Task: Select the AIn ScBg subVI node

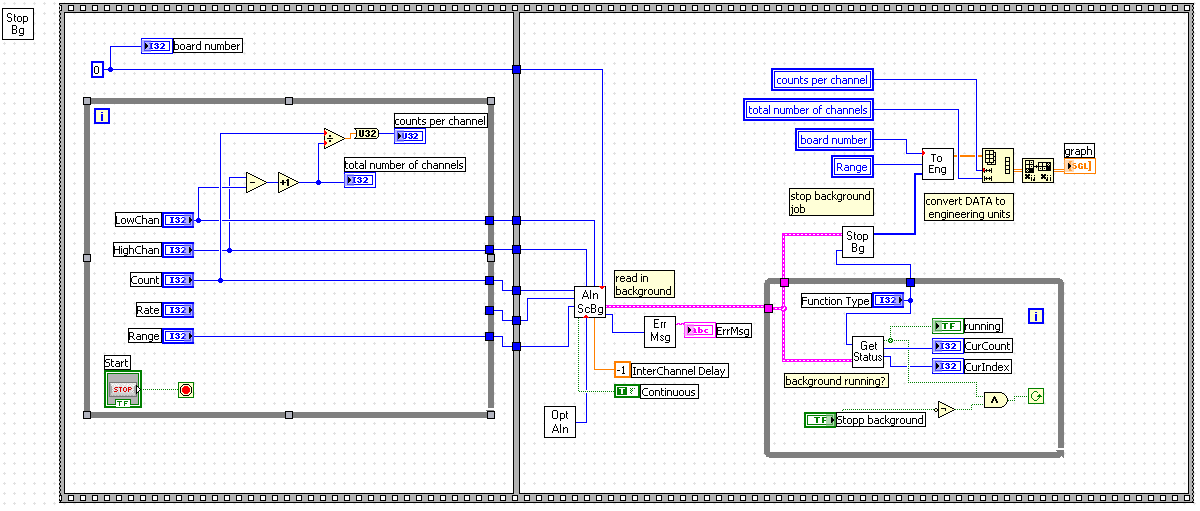Action: point(590,302)
